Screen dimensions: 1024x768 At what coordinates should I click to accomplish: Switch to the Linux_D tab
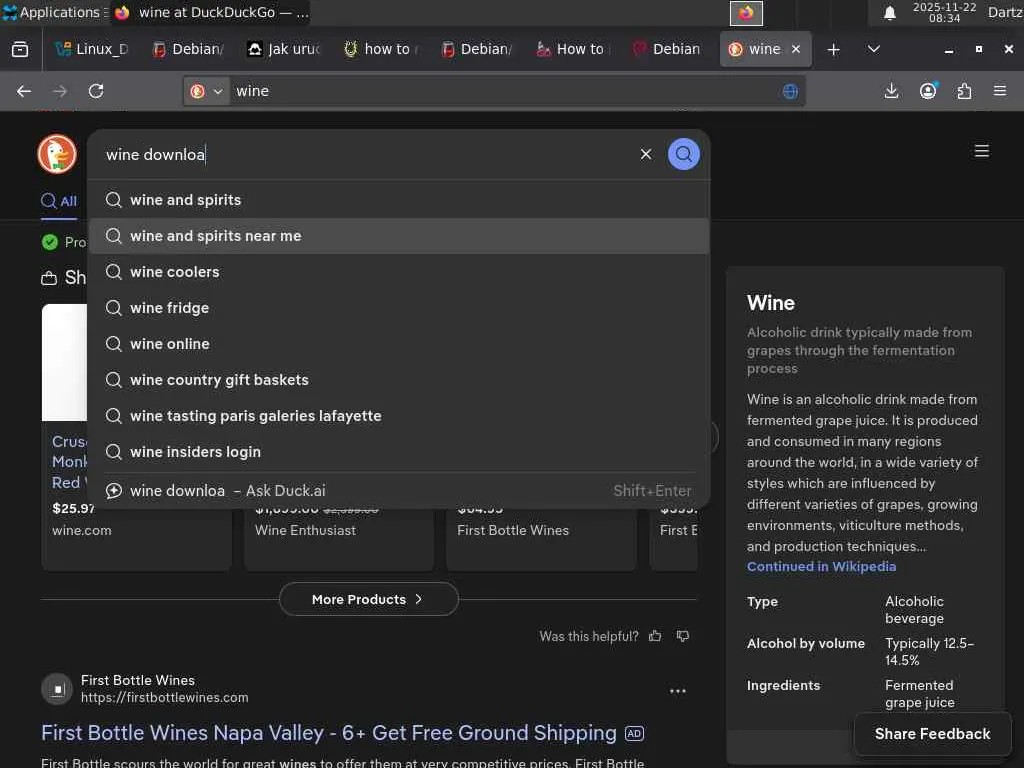click(92, 50)
